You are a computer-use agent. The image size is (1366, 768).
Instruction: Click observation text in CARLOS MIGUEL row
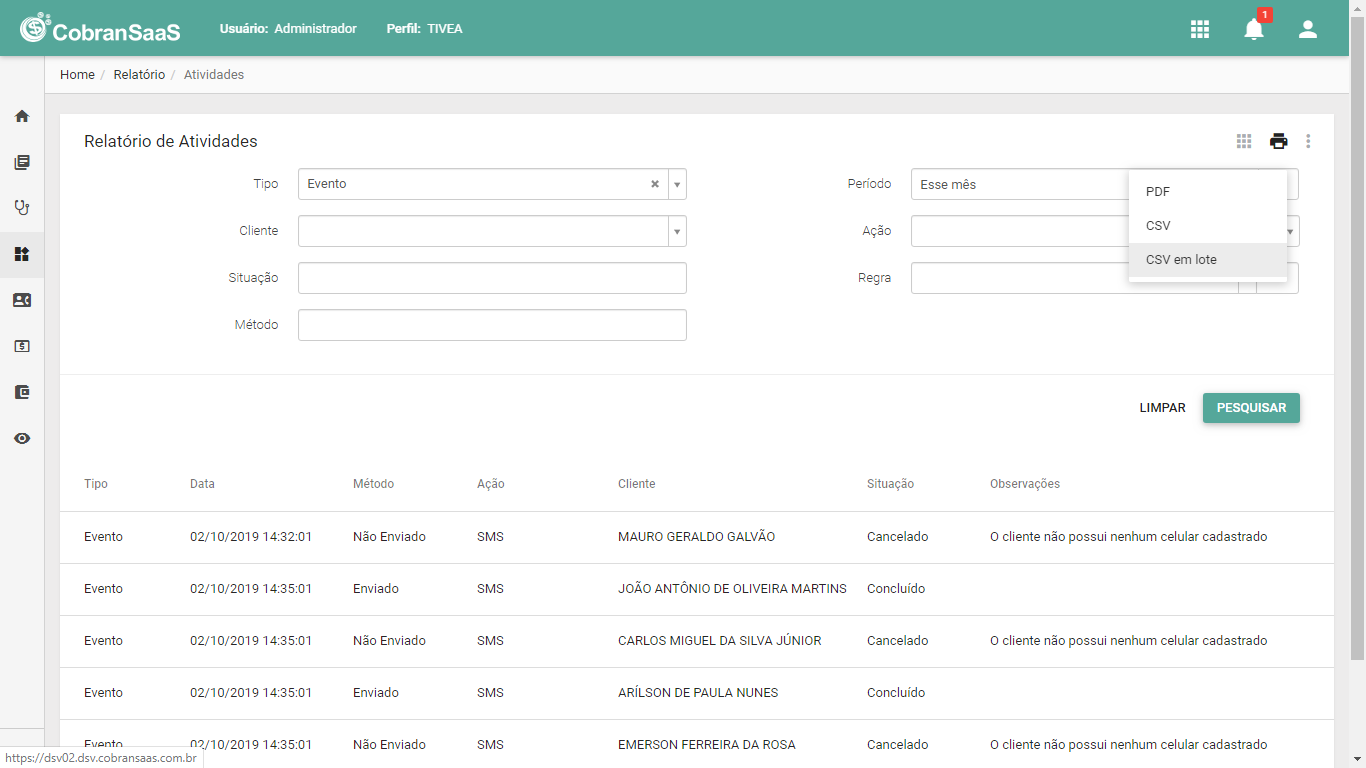pos(1128,641)
